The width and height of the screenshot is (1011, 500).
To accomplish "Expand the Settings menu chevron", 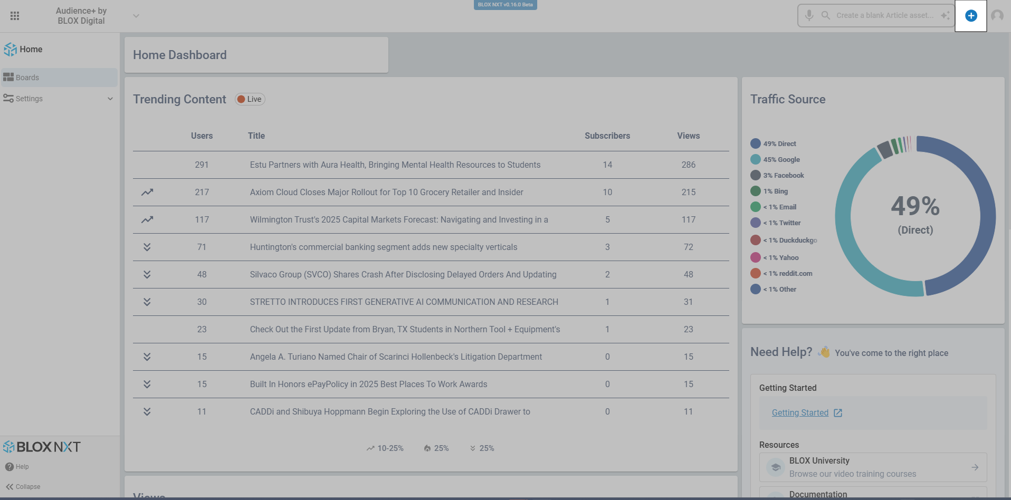I will [110, 99].
